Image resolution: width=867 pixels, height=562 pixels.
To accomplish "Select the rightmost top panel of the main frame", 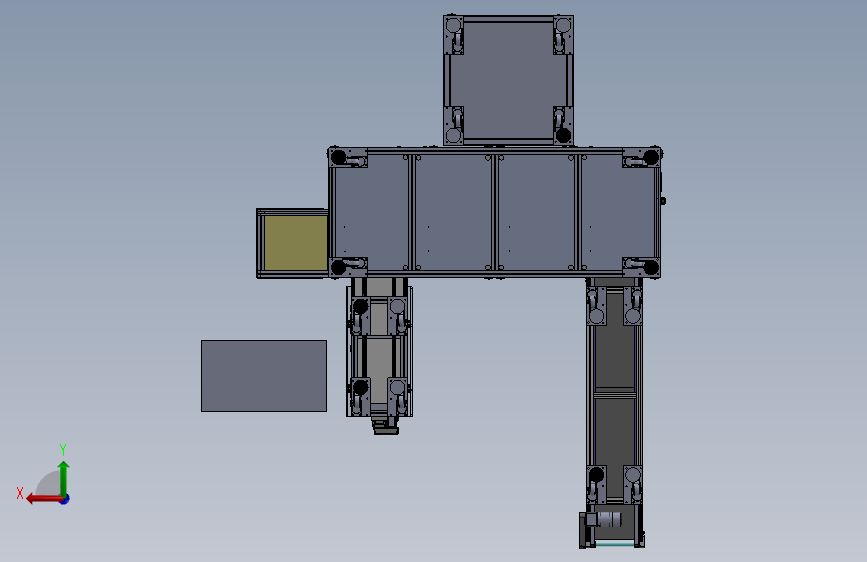I will pyautogui.click(x=618, y=212).
